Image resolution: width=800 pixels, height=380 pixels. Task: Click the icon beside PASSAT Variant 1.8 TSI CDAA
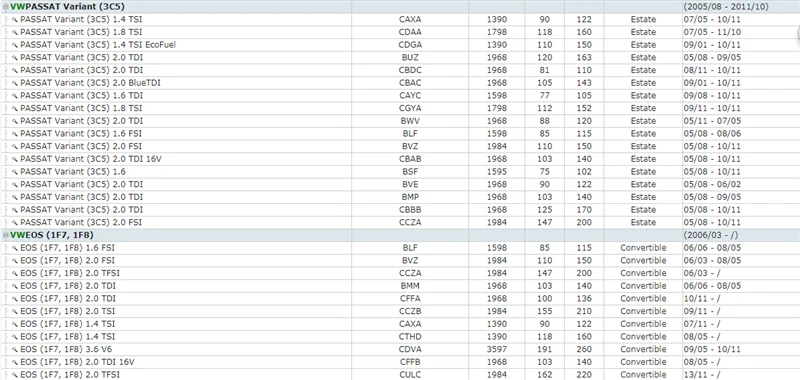pos(15,32)
